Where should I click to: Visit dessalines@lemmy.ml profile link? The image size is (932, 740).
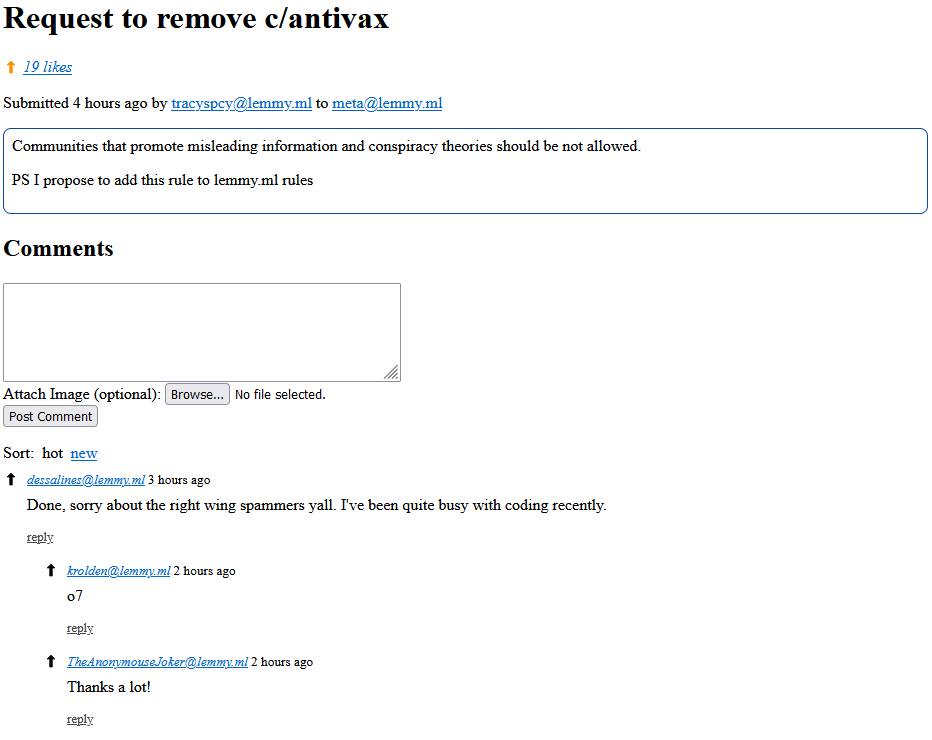click(x=86, y=480)
